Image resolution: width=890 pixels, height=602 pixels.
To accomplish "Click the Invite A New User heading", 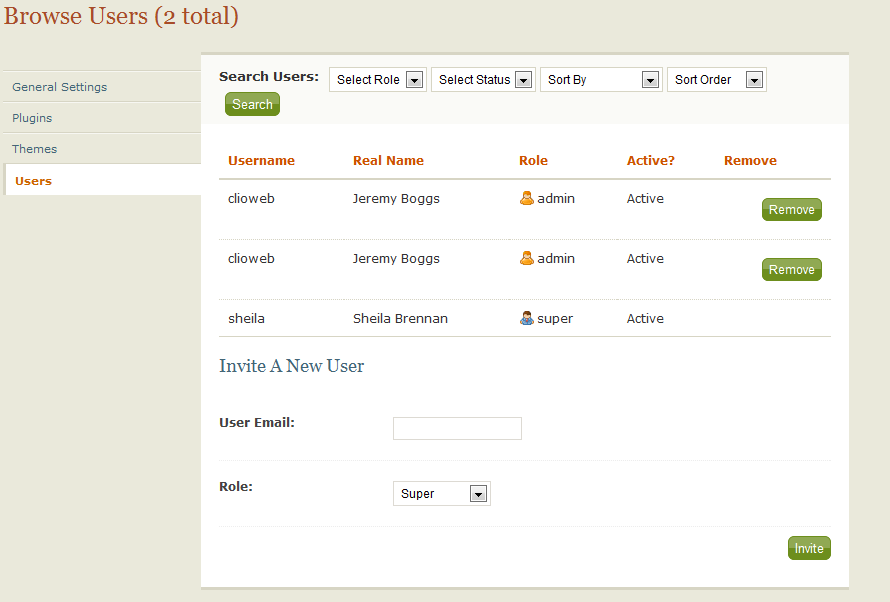I will click(x=291, y=366).
